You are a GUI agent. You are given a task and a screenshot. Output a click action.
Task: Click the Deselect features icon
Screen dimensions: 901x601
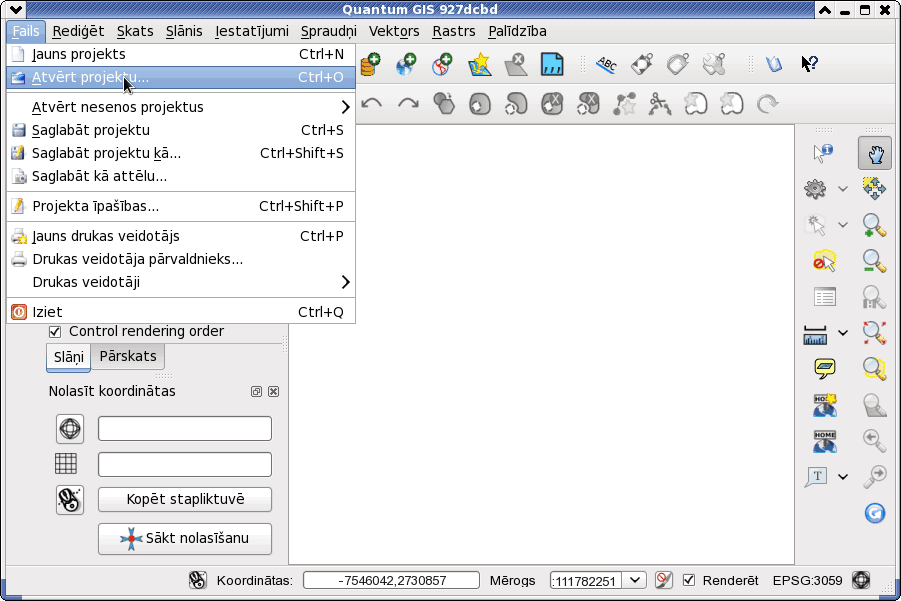pyautogui.click(x=825, y=261)
